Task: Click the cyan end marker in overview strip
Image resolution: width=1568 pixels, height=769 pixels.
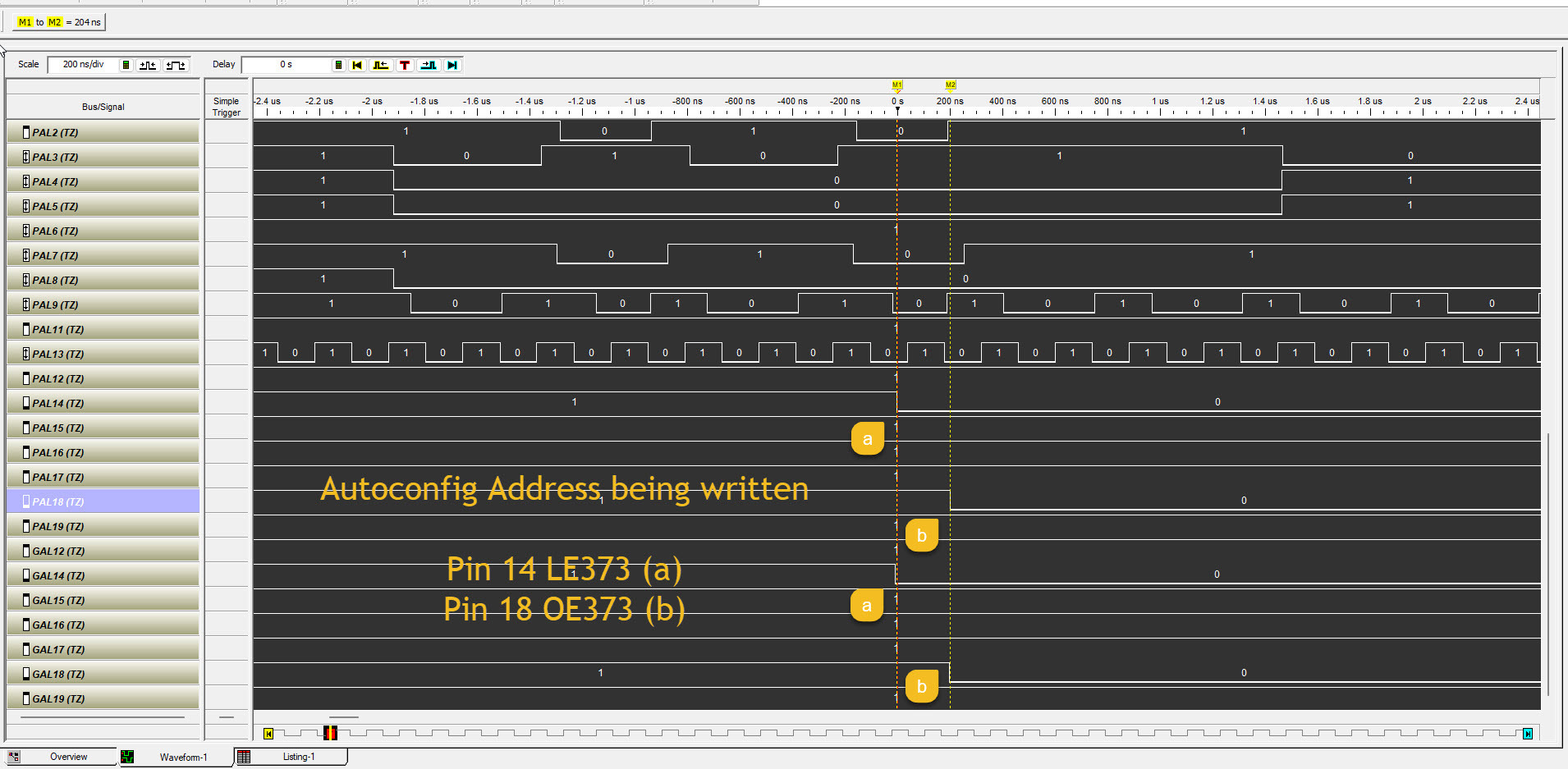Action: tap(1528, 734)
